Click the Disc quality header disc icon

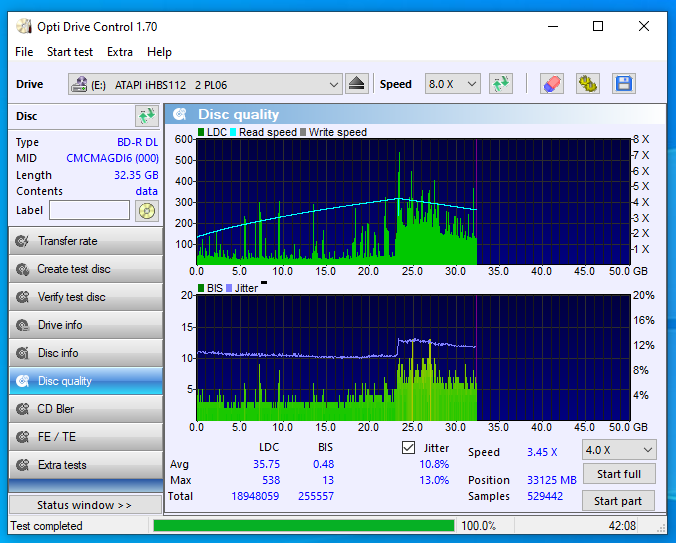tap(180, 114)
